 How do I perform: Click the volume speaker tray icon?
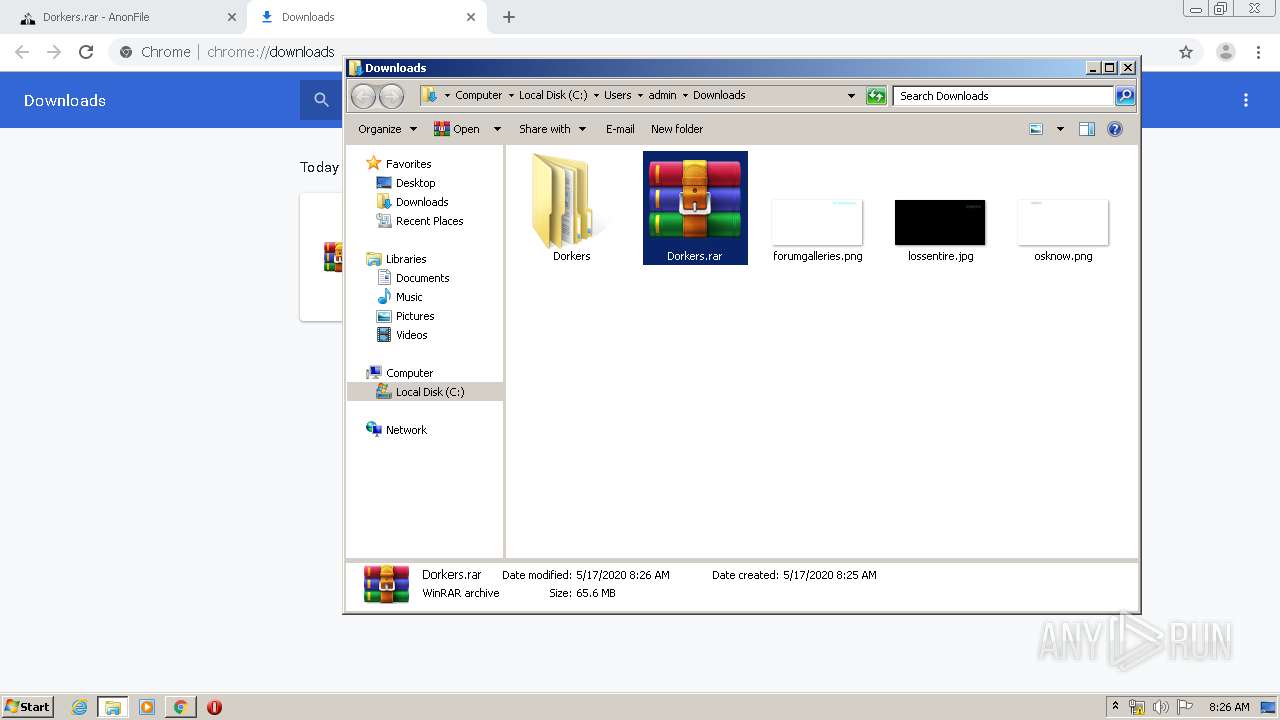[1160, 707]
